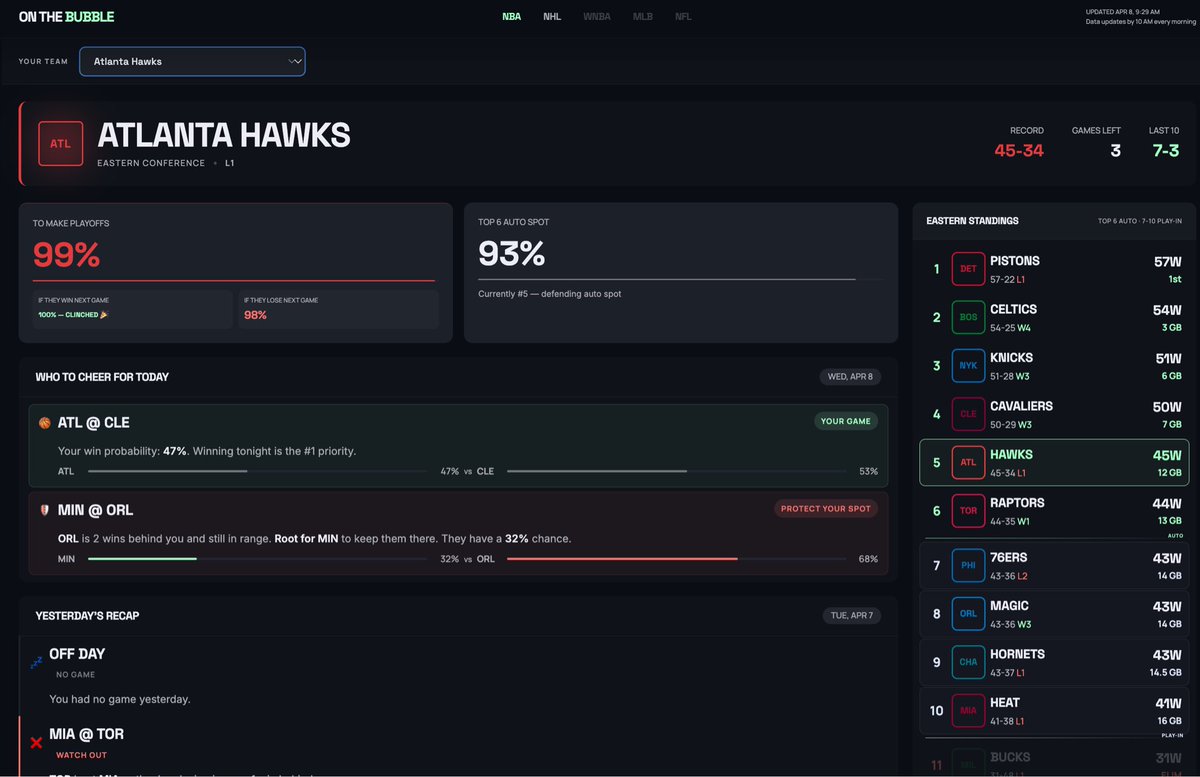Click the ORL badge in standings
Screen dimensions: 1200x777
pos(968,614)
